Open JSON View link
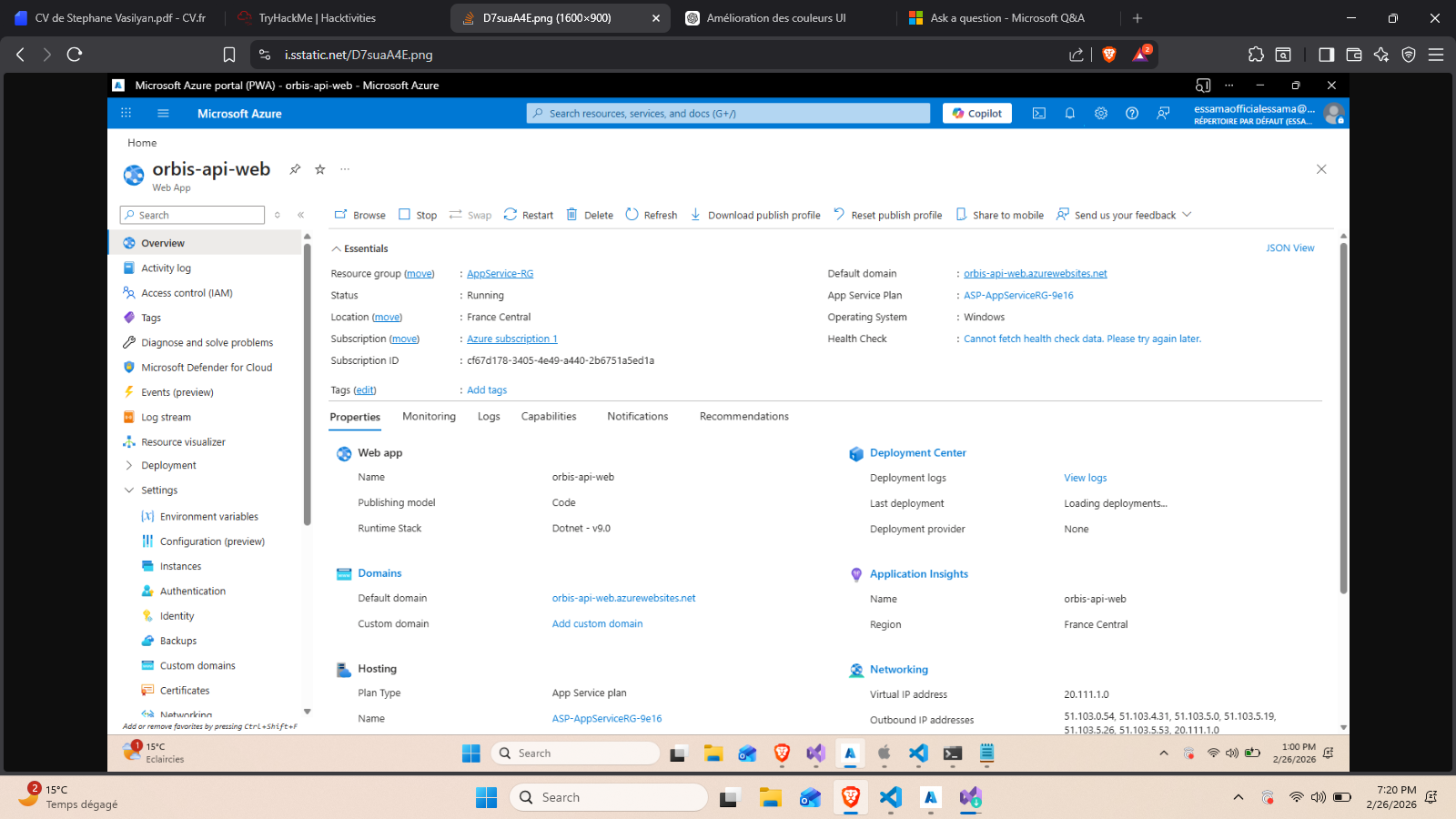Screen dimensions: 1456x819 pos(1290,248)
